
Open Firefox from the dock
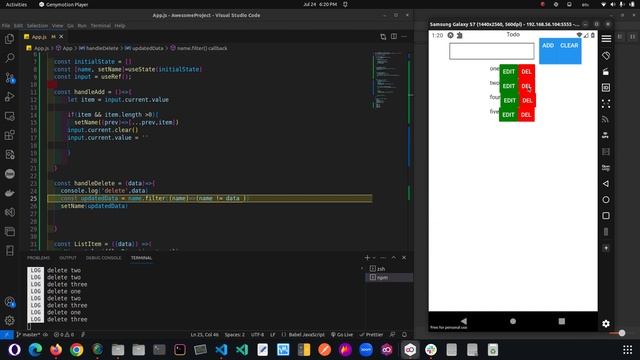(x=56, y=350)
